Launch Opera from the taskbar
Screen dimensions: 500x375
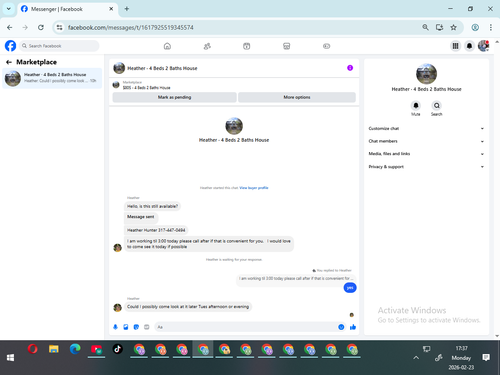pyautogui.click(x=33, y=349)
